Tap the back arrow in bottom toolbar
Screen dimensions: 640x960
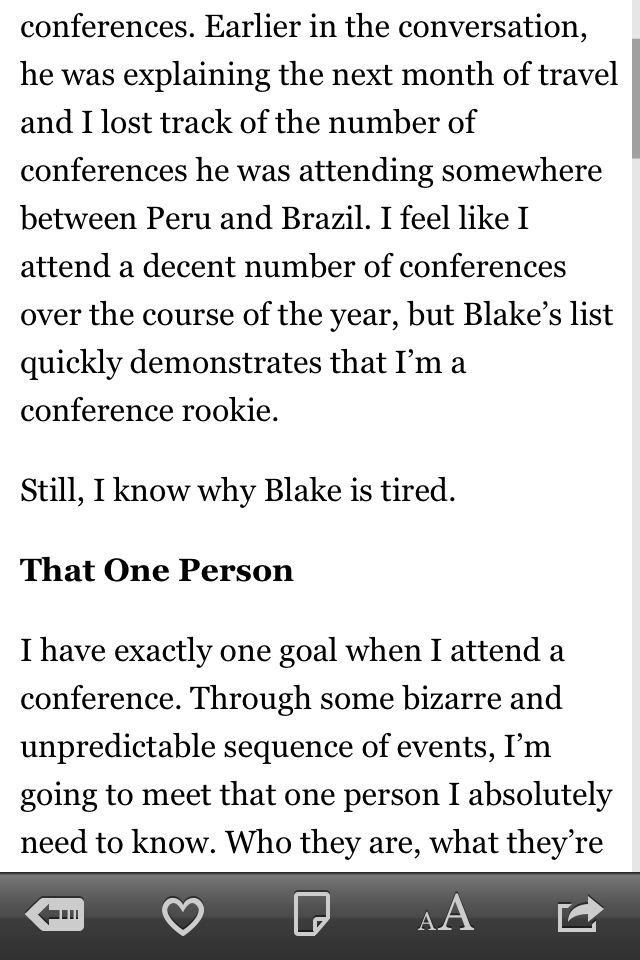pos(55,914)
